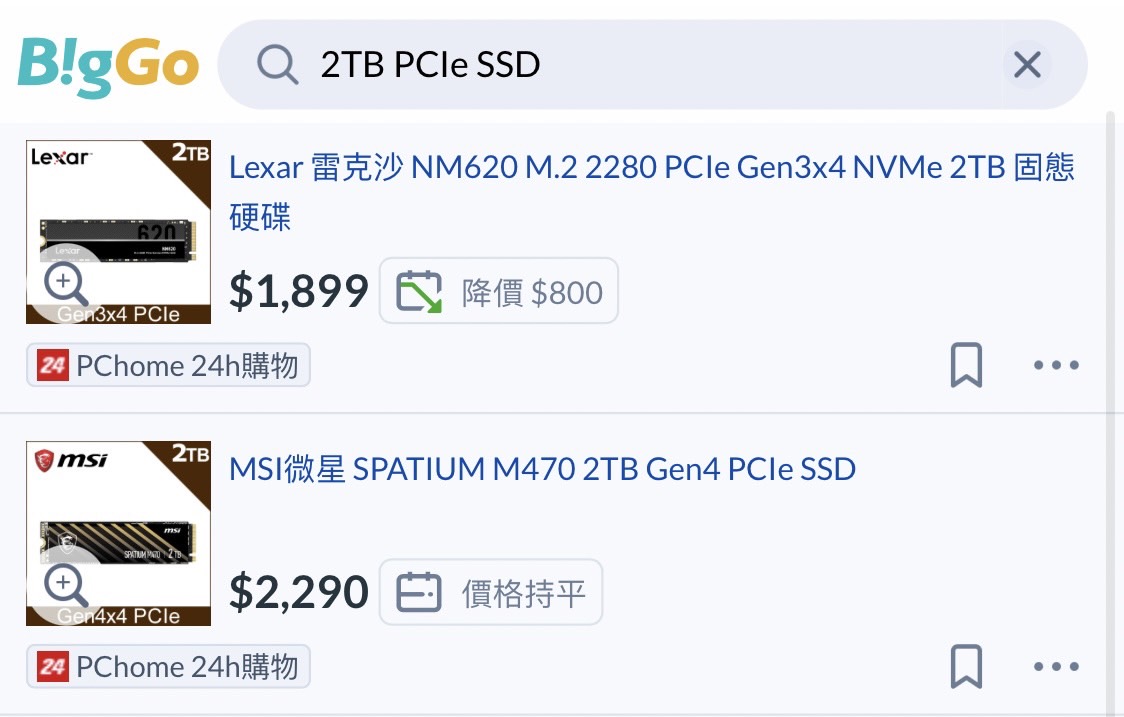This screenshot has width=1124, height=717.
Task: View the 價格持平 price history
Action: pyautogui.click(x=491, y=593)
